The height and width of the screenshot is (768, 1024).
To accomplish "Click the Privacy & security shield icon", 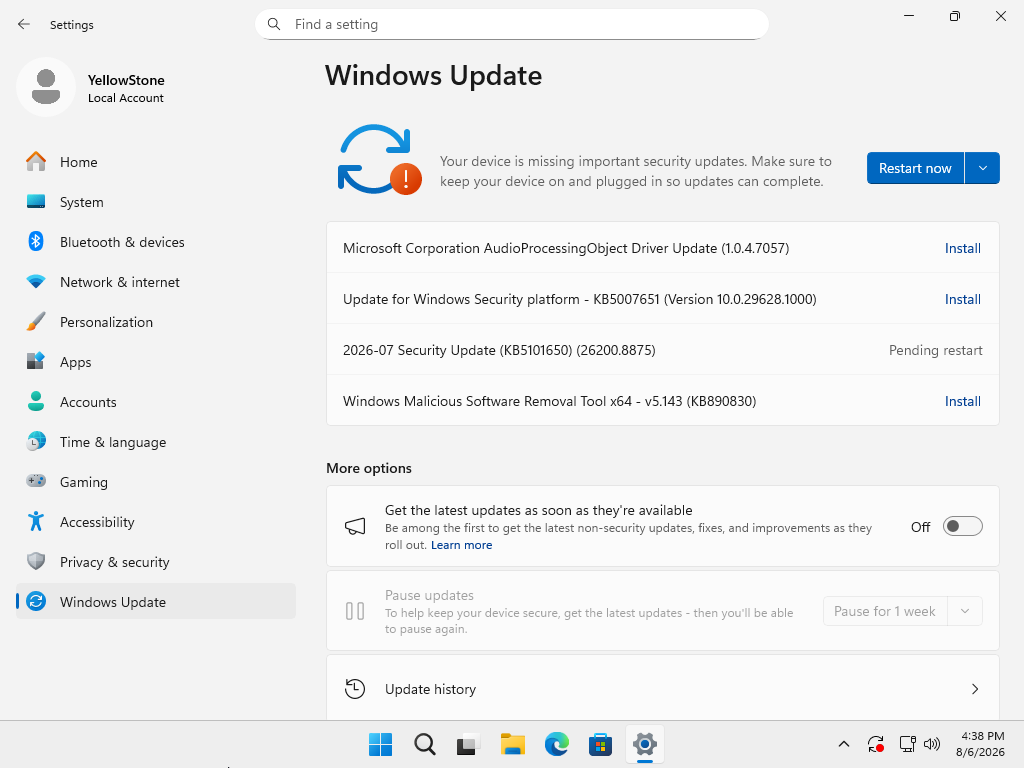I will coord(36,561).
